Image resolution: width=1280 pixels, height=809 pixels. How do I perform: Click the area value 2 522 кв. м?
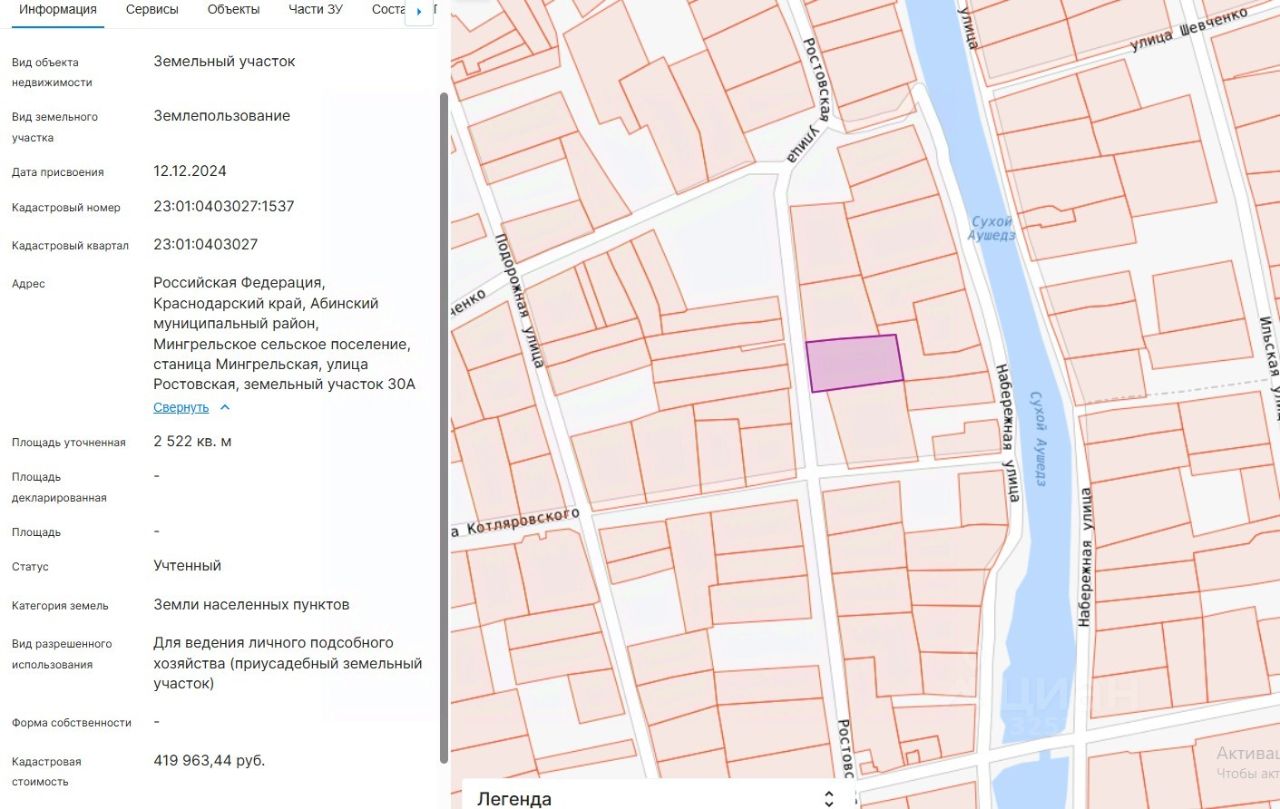click(192, 441)
